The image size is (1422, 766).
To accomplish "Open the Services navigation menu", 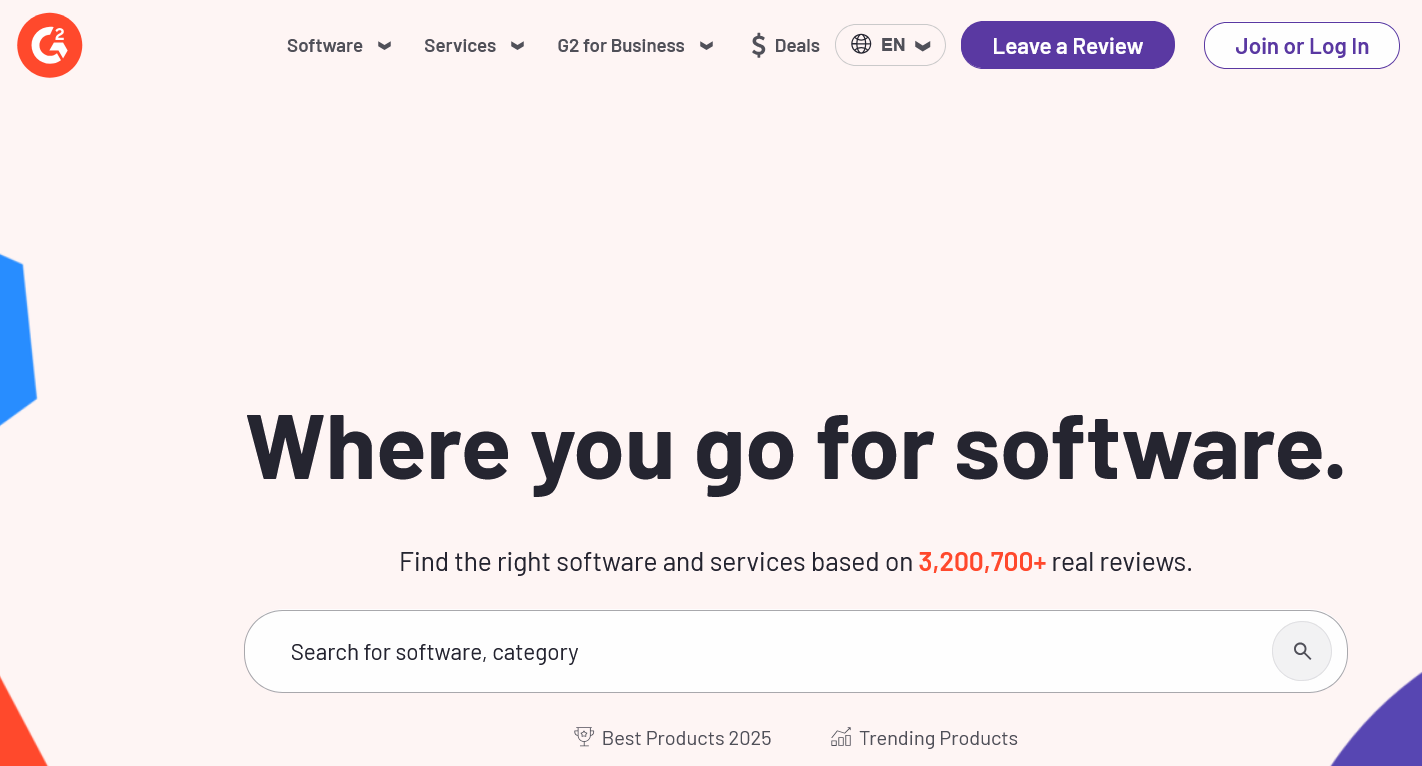I will pos(460,46).
